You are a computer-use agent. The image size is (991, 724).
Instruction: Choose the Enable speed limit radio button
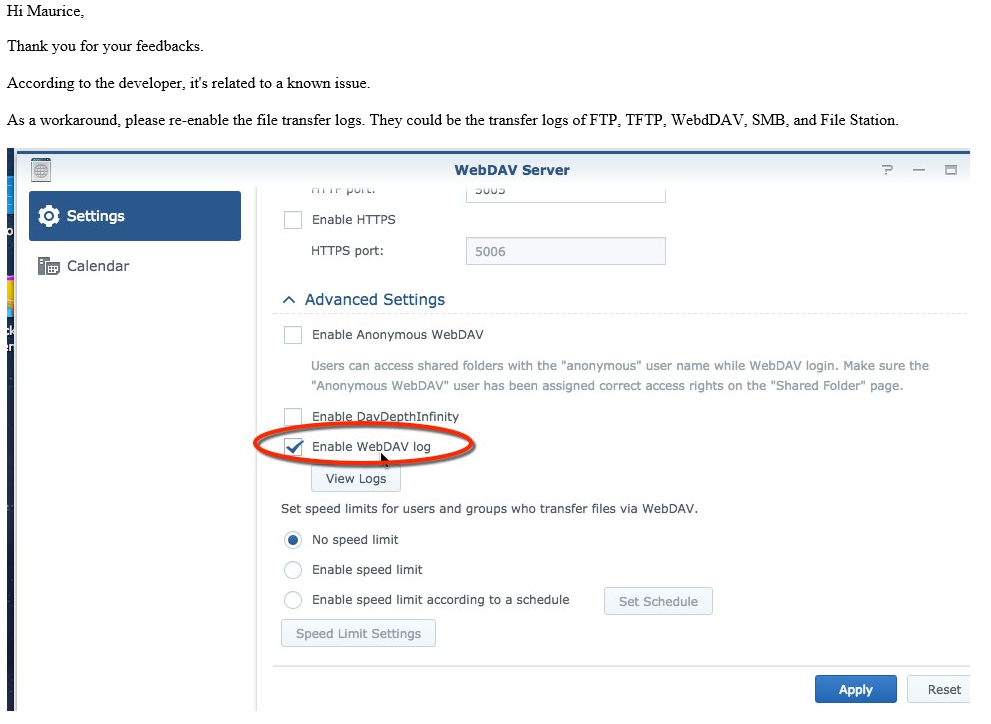point(293,570)
